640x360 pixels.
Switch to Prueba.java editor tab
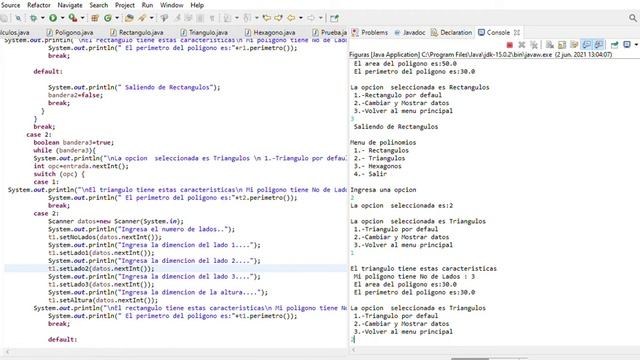tap(330, 32)
